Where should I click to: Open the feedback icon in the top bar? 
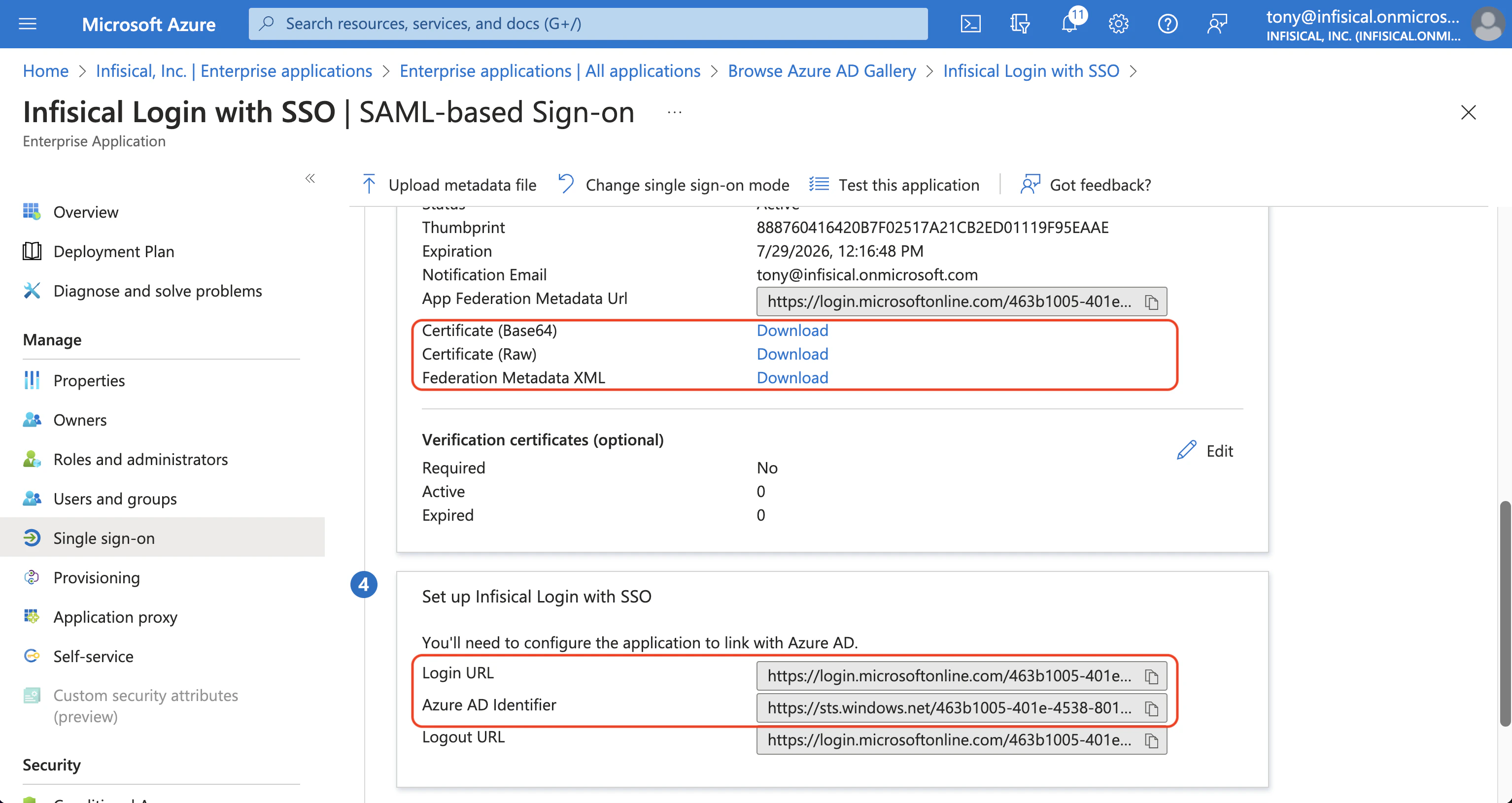(x=1217, y=24)
